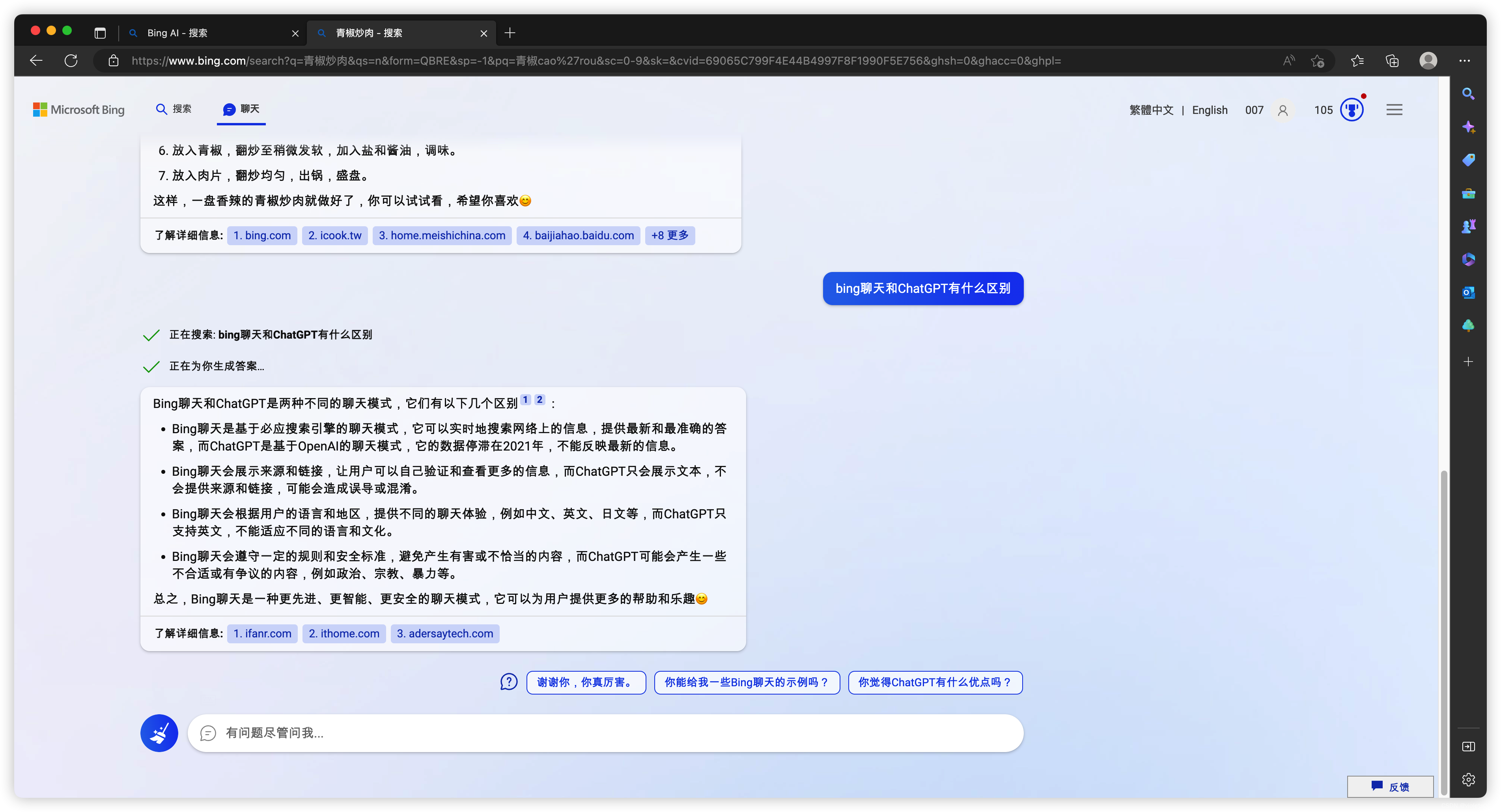Screen dimensions: 1501x812
Task: Focus the 有问题尽管问我 chat input
Action: [x=605, y=733]
